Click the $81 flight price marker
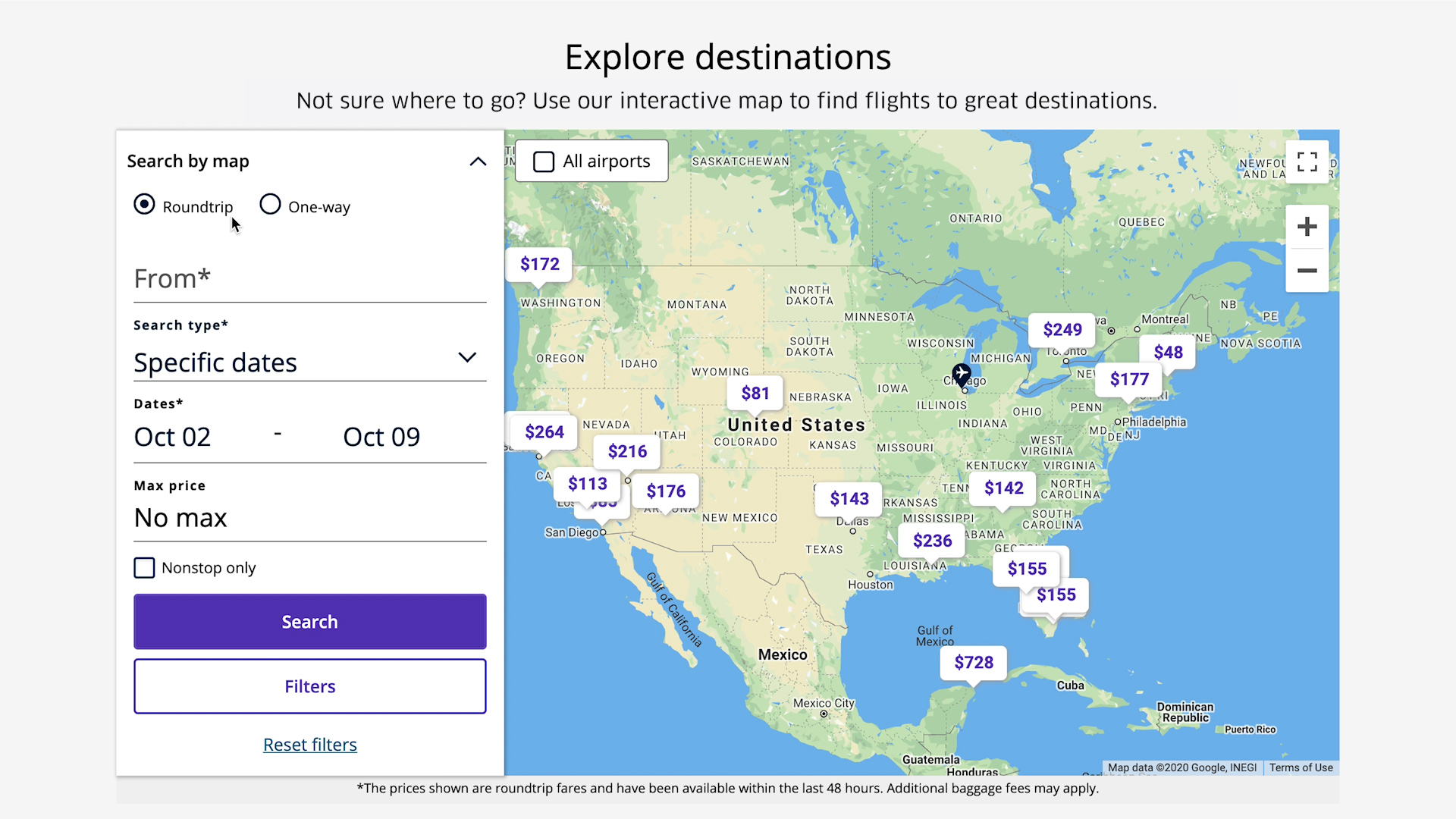Image resolution: width=1456 pixels, height=819 pixels. pos(756,392)
